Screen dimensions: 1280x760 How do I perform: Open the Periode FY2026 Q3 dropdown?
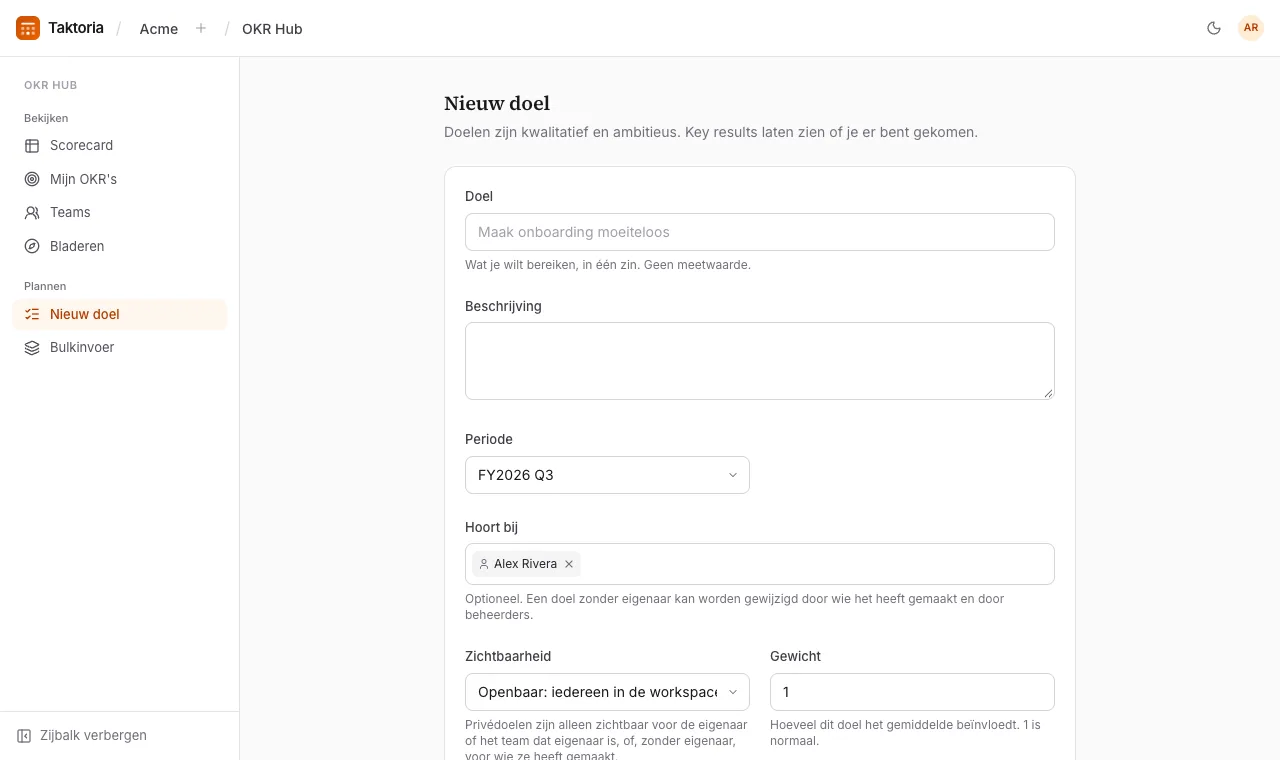tap(607, 475)
